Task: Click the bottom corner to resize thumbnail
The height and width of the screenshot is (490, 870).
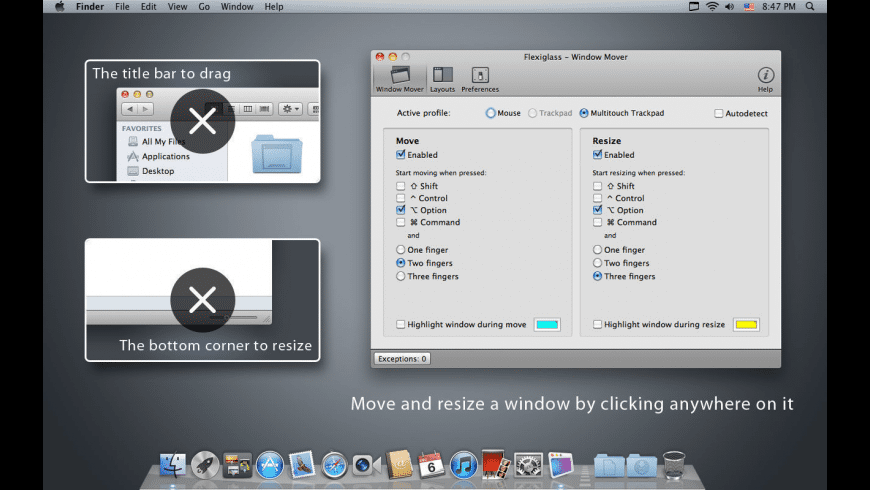Action: pos(203,300)
